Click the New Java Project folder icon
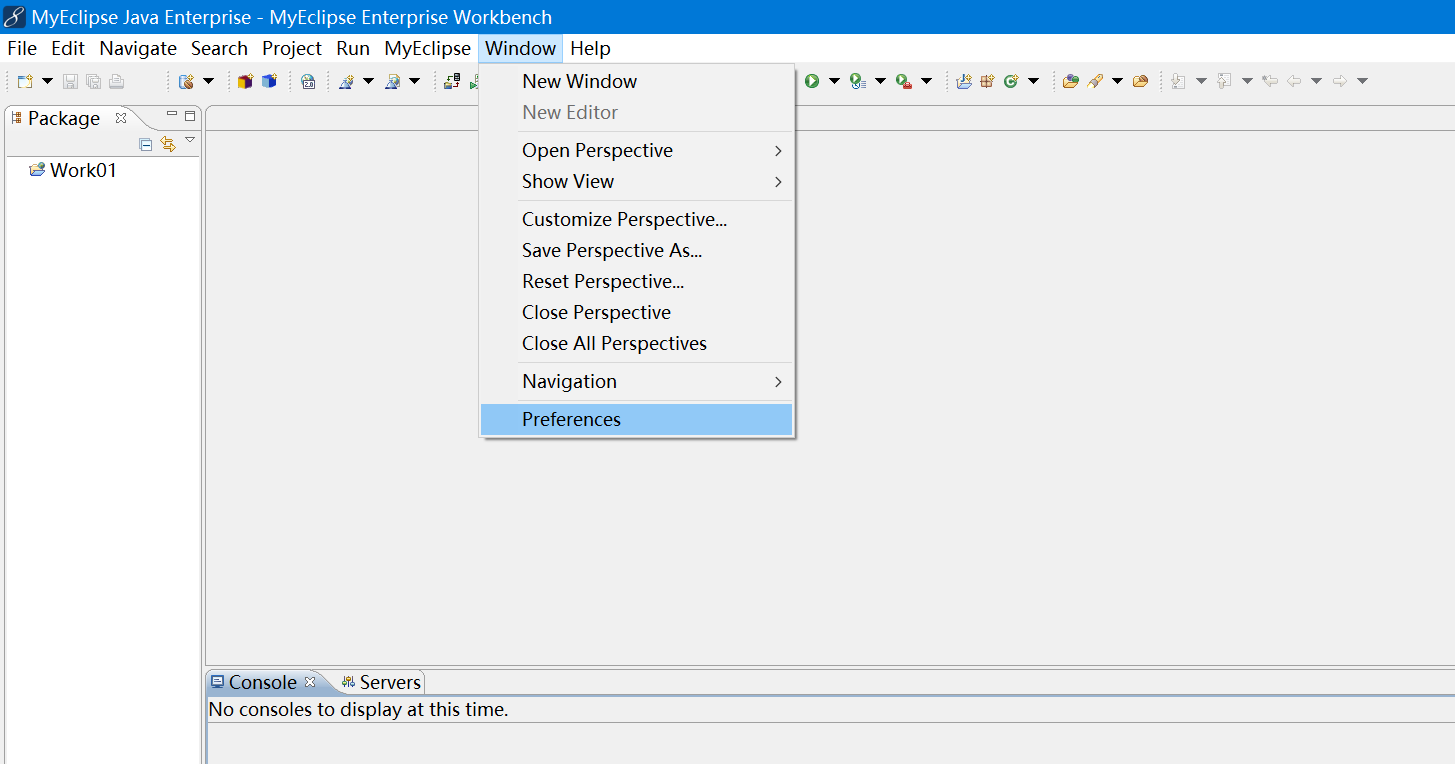 [964, 82]
